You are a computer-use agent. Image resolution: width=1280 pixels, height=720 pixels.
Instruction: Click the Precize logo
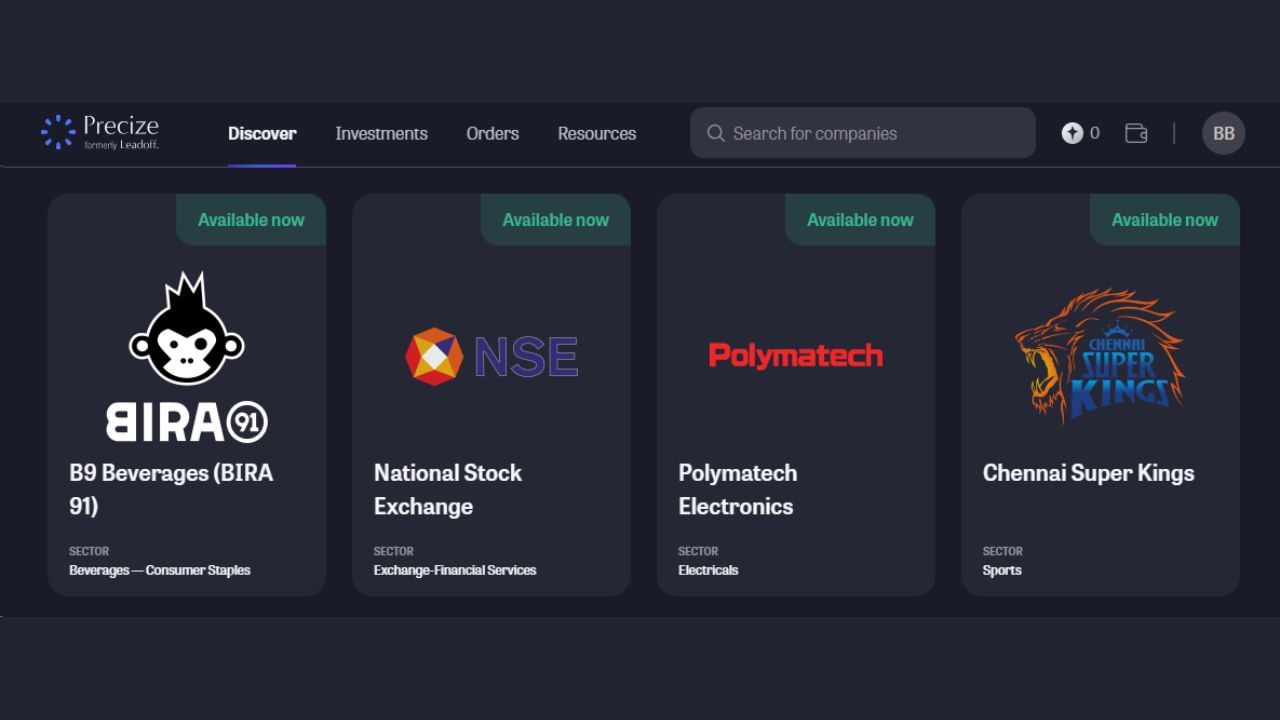pos(100,132)
